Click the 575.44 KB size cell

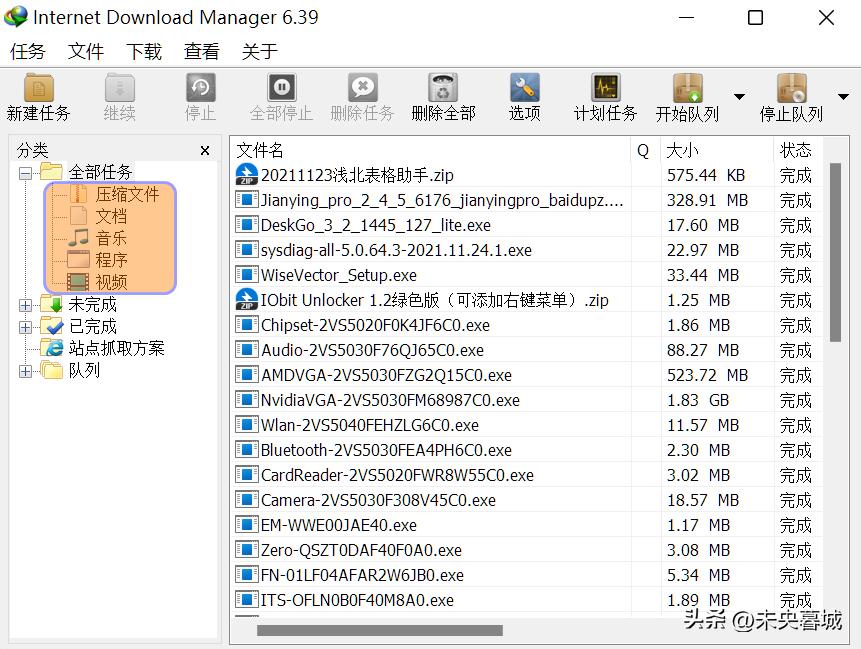pyautogui.click(x=706, y=175)
